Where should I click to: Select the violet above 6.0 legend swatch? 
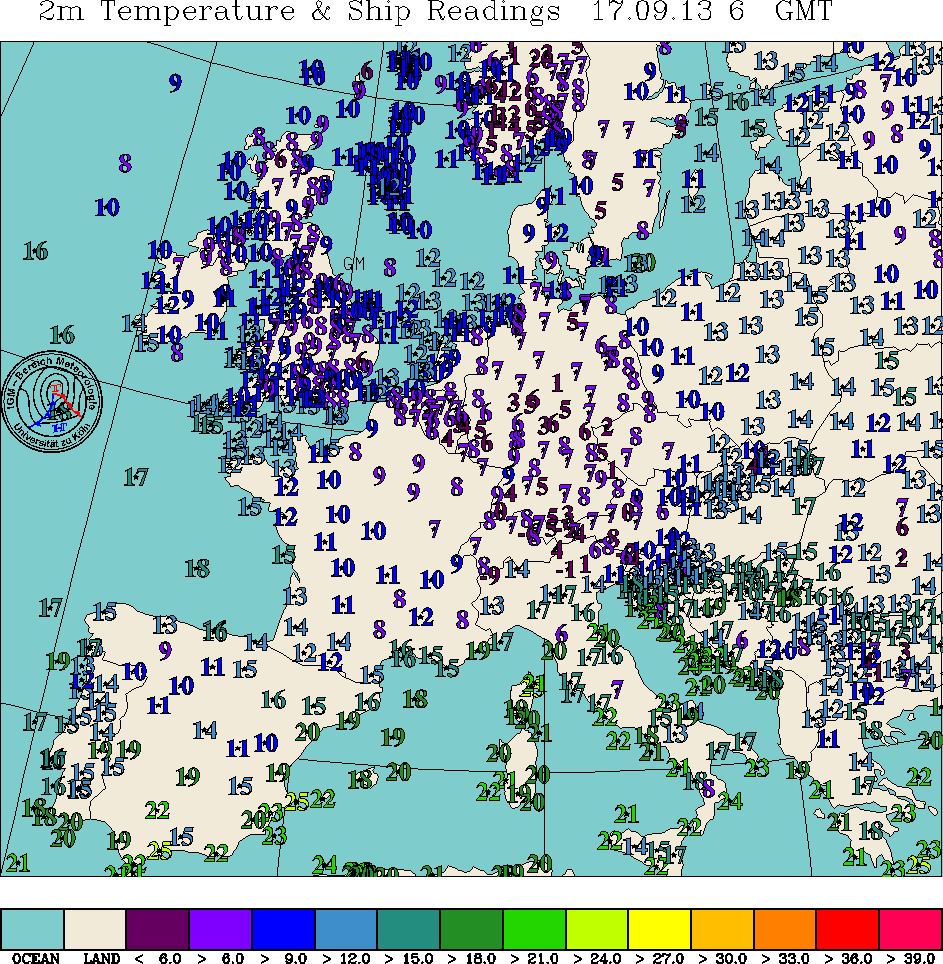(x=221, y=929)
